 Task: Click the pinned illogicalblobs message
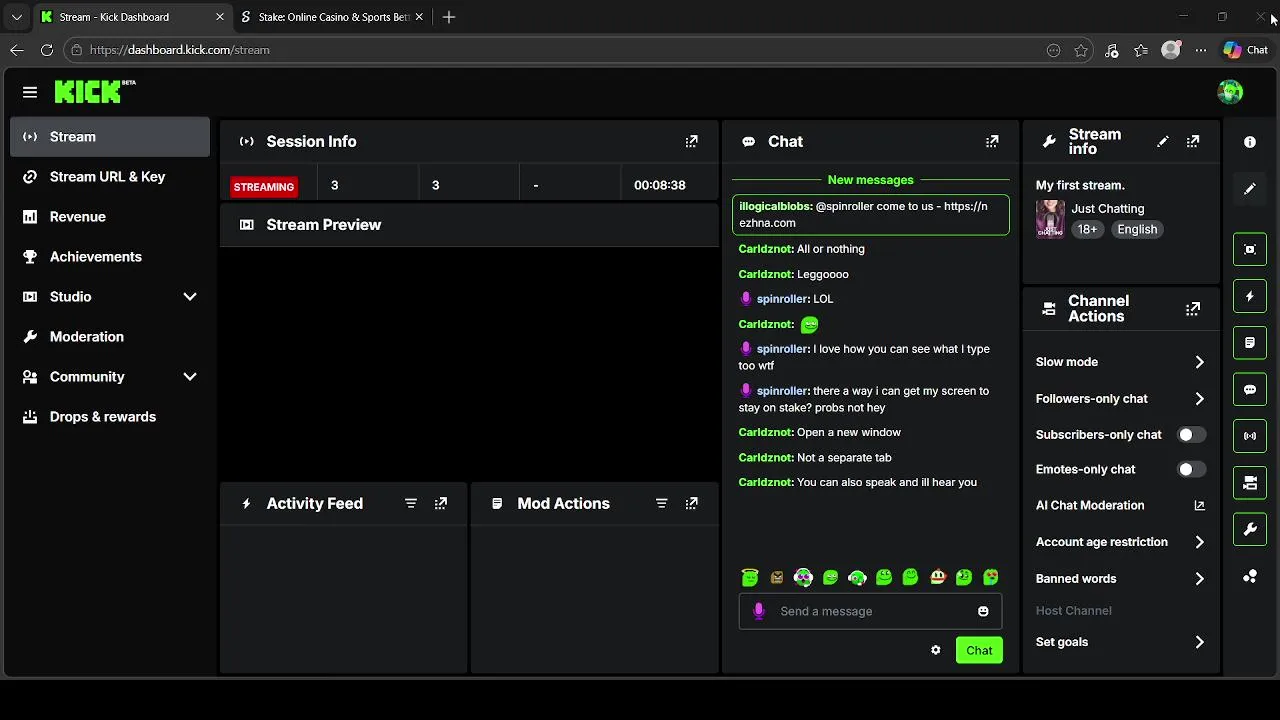click(x=871, y=215)
